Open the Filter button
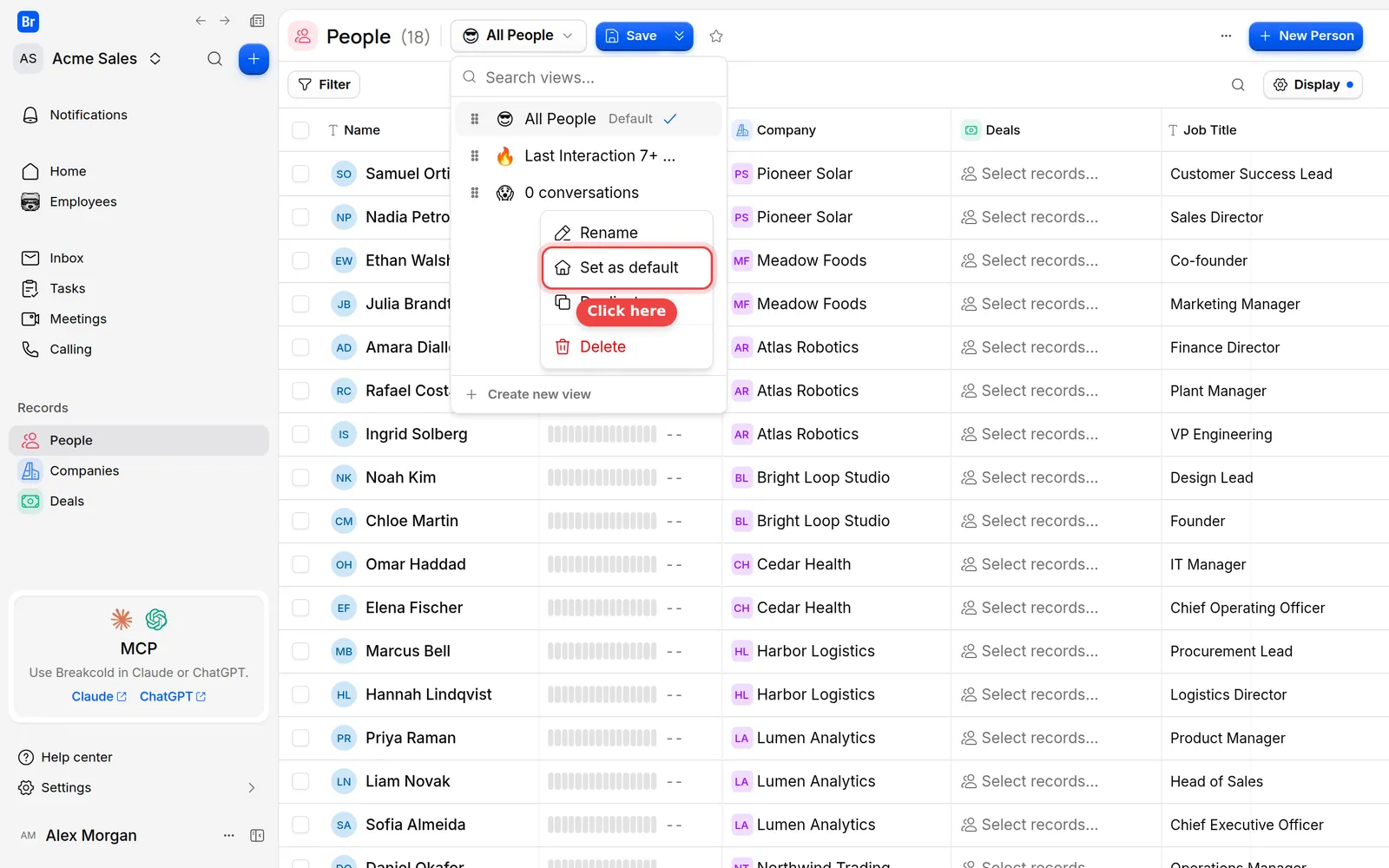The image size is (1389, 868). 324,84
